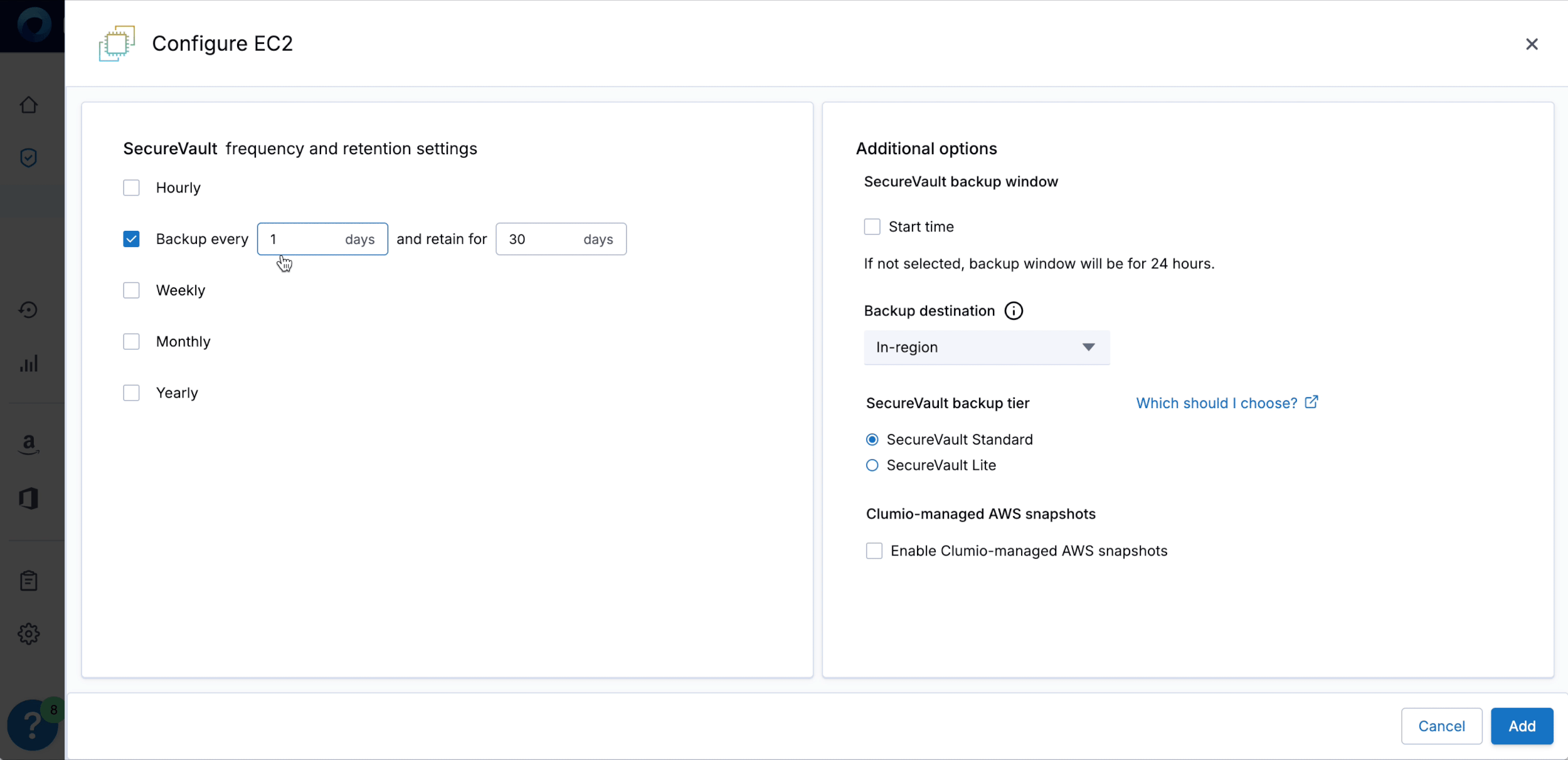1568x760 pixels.
Task: Click the Add button
Action: coord(1522,726)
